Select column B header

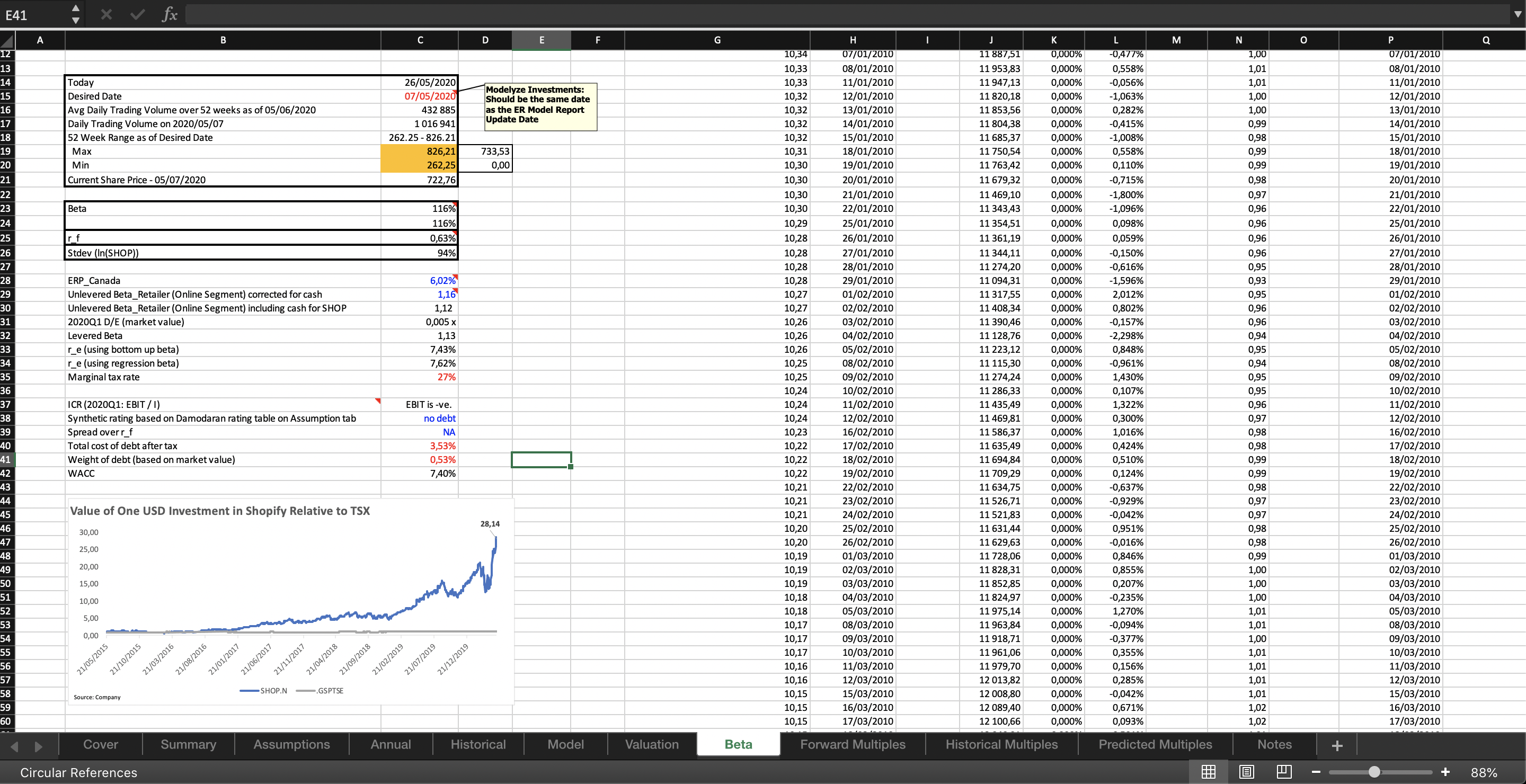pos(223,40)
